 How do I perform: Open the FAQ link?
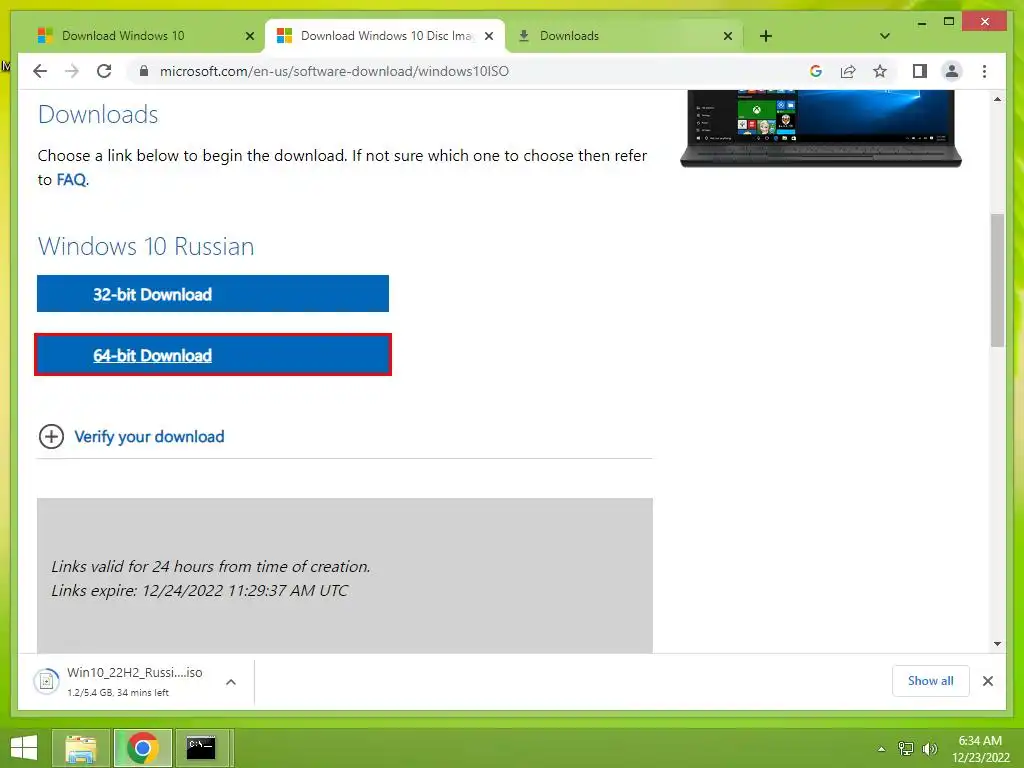(x=71, y=180)
